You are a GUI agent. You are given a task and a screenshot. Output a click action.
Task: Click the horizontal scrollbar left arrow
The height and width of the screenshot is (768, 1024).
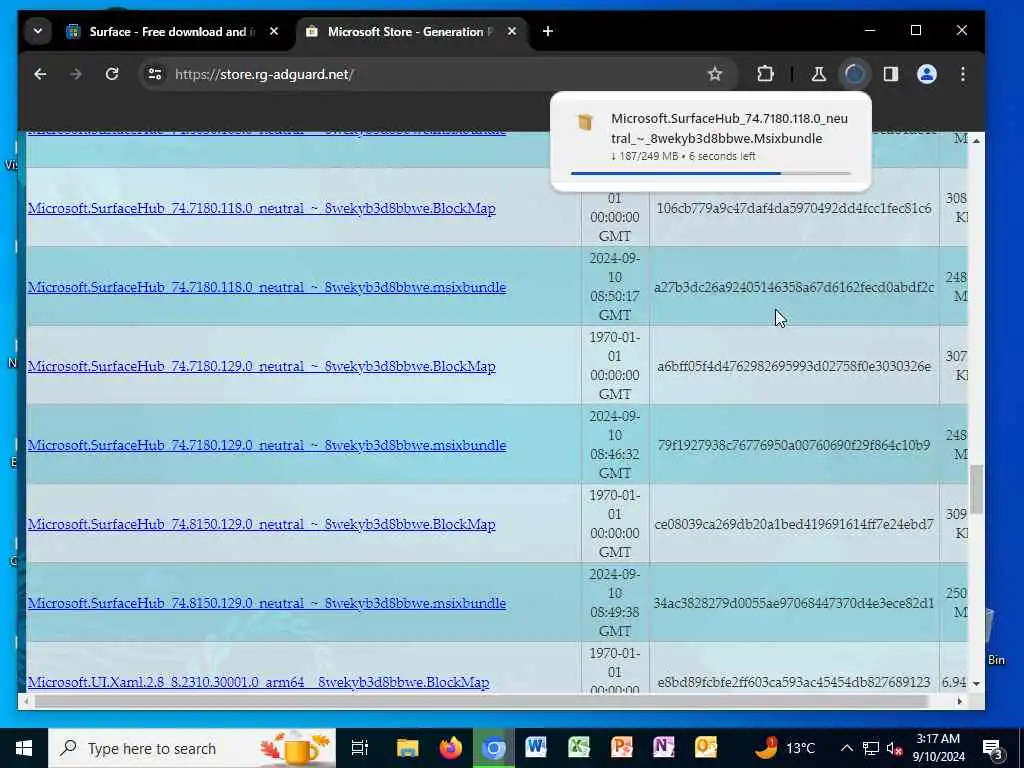(x=25, y=701)
